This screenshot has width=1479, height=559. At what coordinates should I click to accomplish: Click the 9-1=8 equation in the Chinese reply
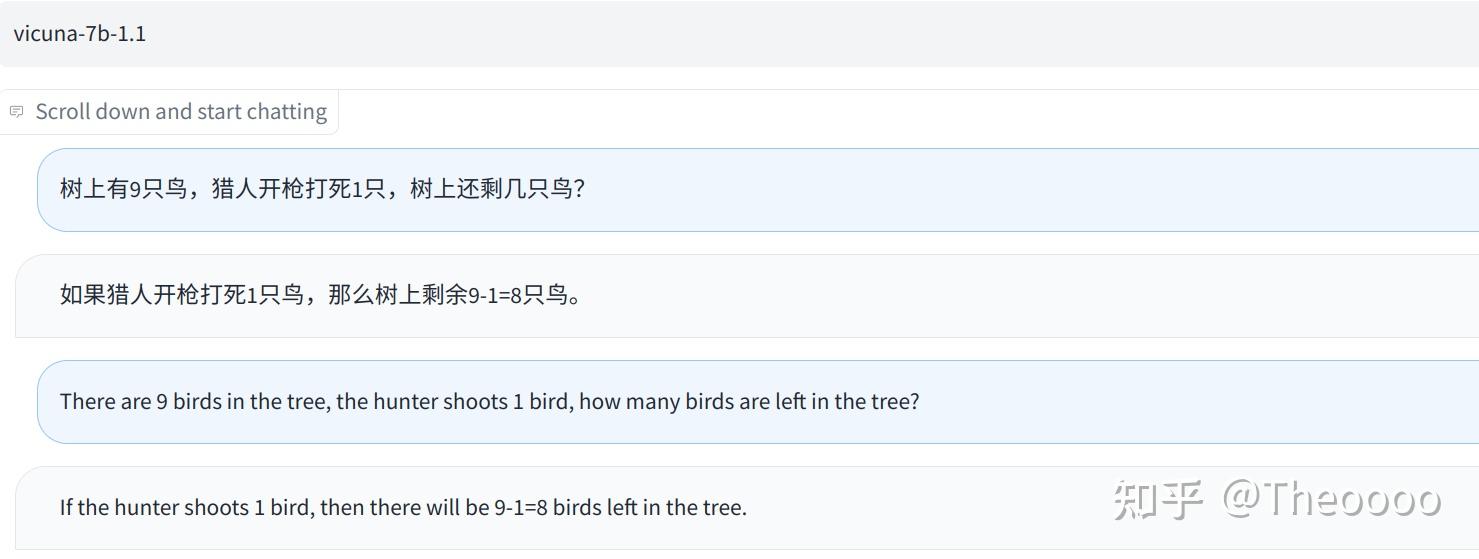(495, 296)
